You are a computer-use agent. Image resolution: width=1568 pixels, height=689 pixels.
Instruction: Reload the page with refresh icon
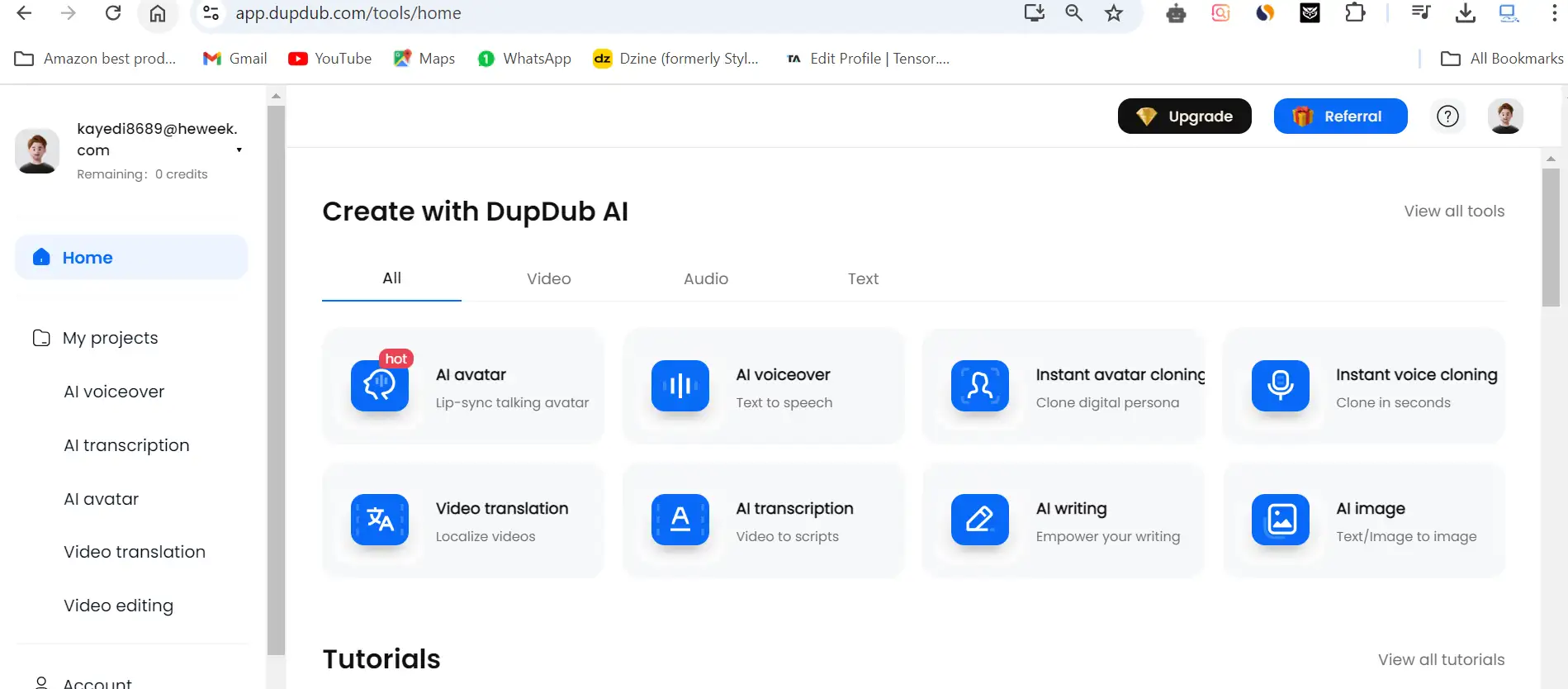(113, 13)
